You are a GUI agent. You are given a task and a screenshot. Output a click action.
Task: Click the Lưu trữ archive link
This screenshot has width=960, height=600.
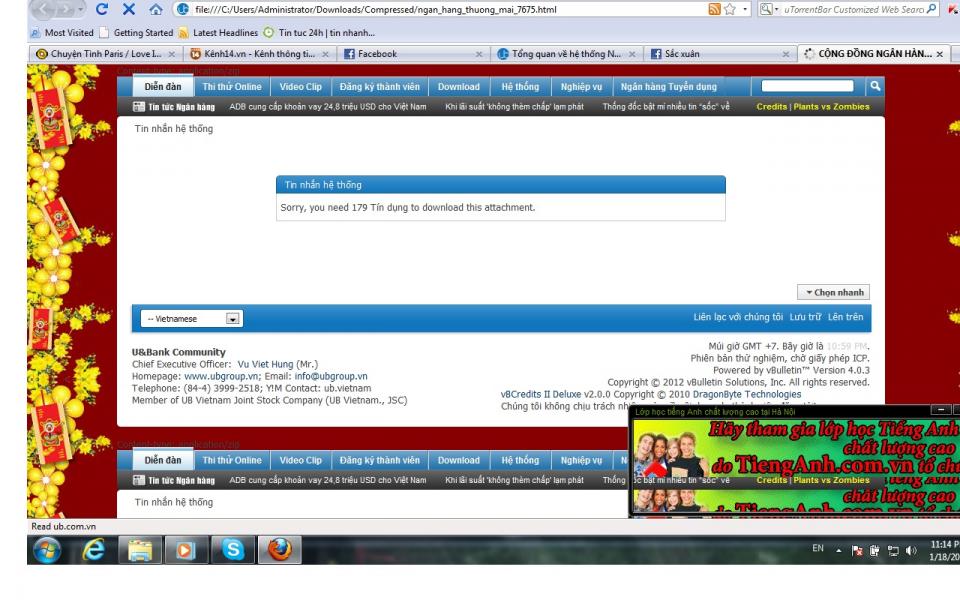click(805, 317)
